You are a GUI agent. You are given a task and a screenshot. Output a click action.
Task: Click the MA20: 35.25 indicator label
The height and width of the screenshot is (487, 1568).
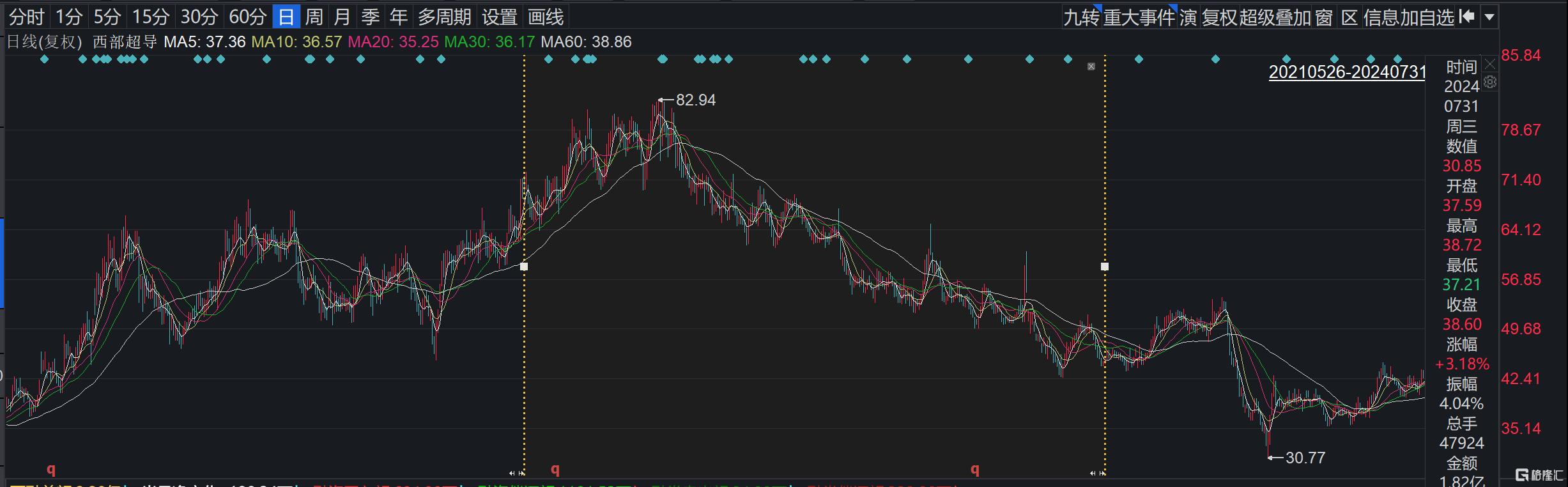pyautogui.click(x=393, y=42)
